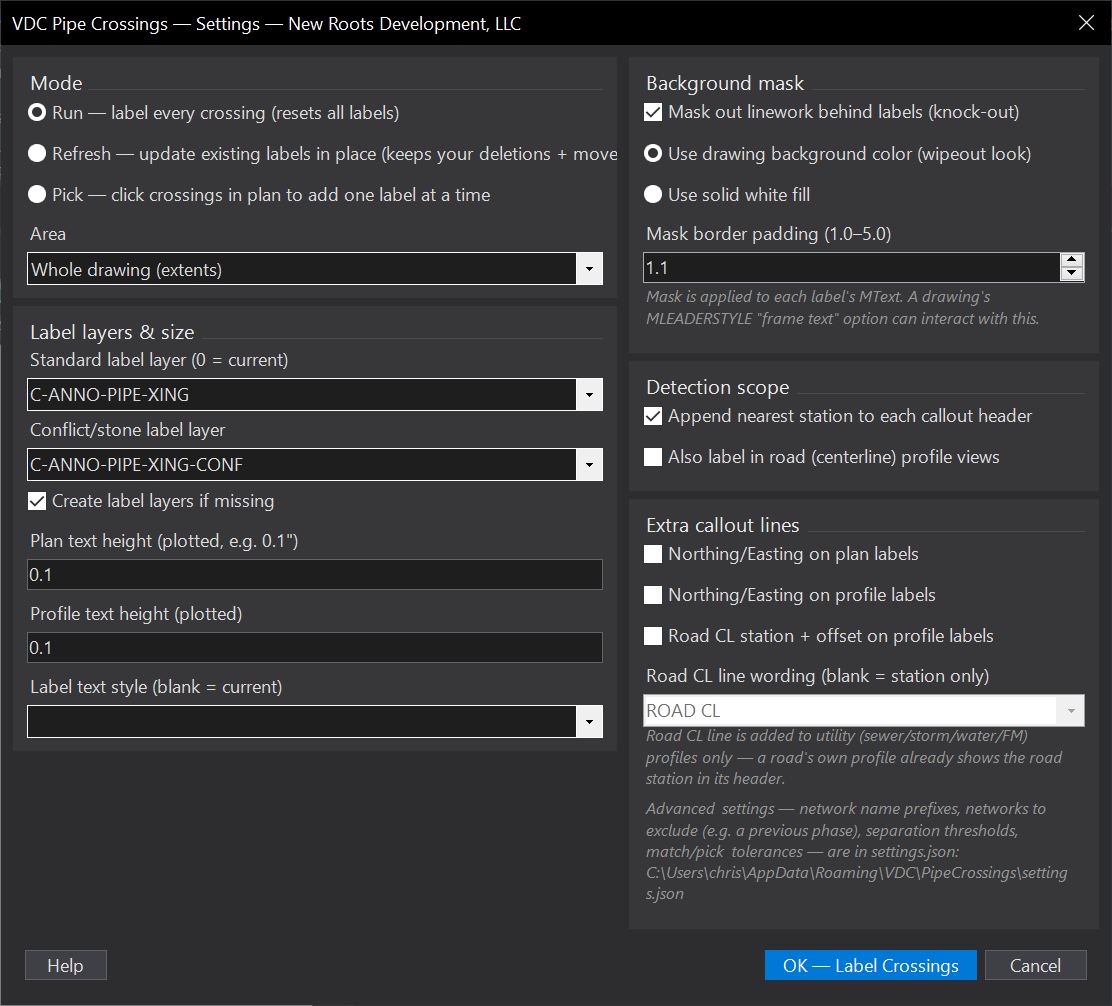Click OK — Label Crossings button
Viewport: 1112px width, 1006px height.
tap(871, 966)
